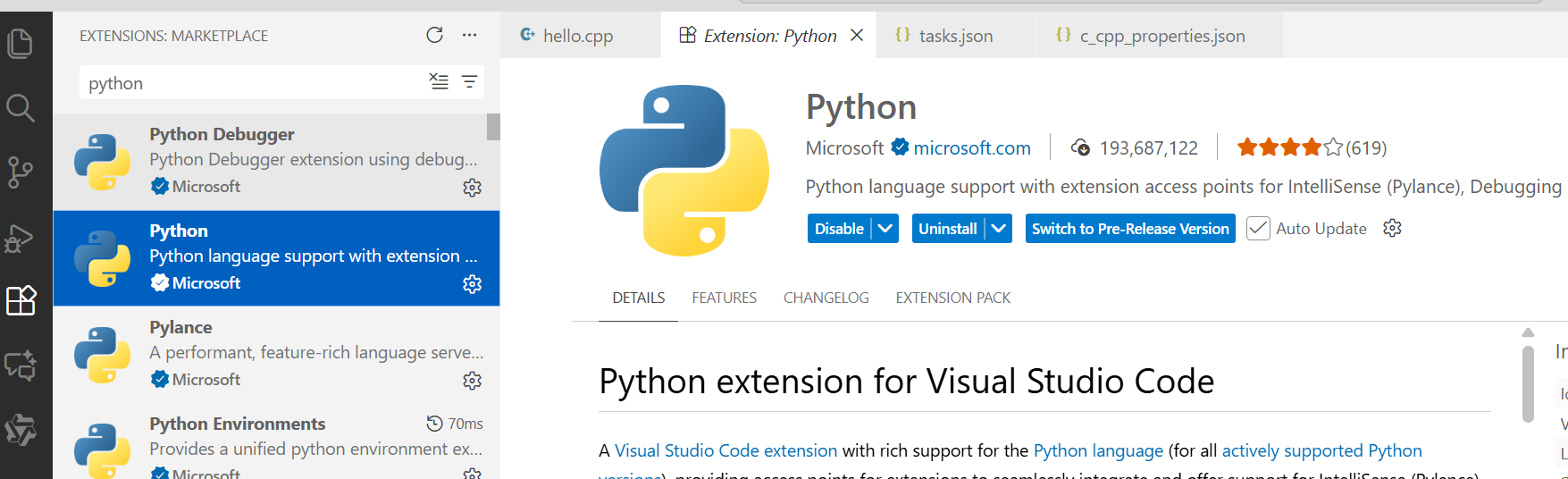Open the actively supported Python link
This screenshot has width=1568, height=479.
[1321, 450]
